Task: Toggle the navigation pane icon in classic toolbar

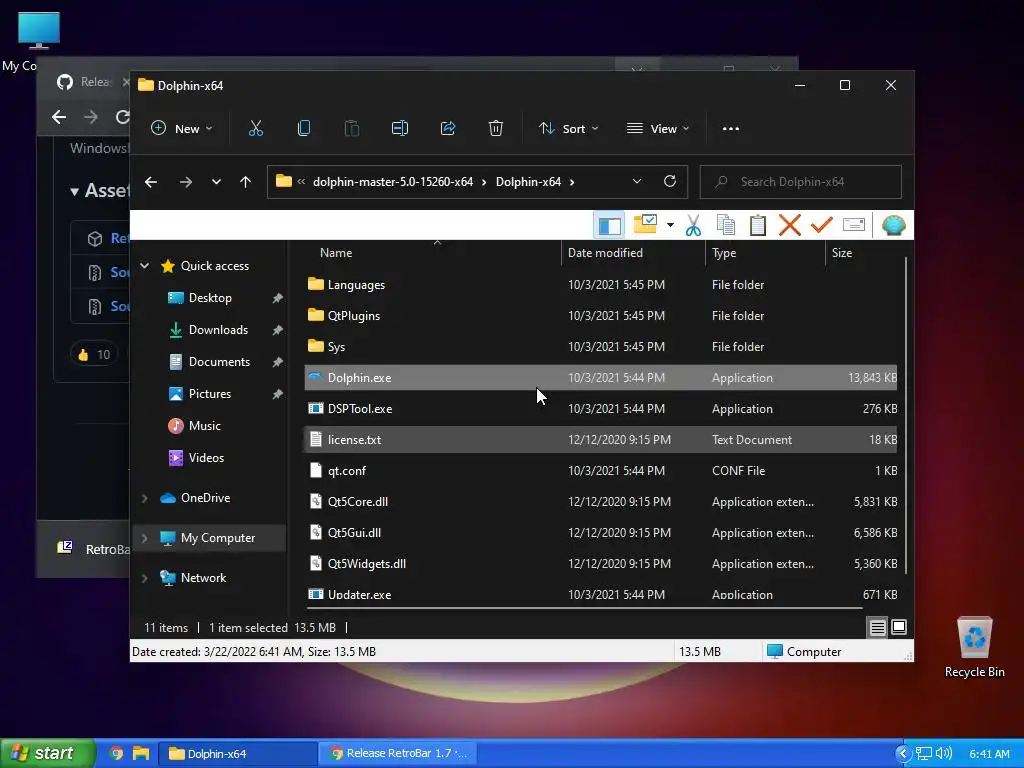Action: pyautogui.click(x=609, y=225)
